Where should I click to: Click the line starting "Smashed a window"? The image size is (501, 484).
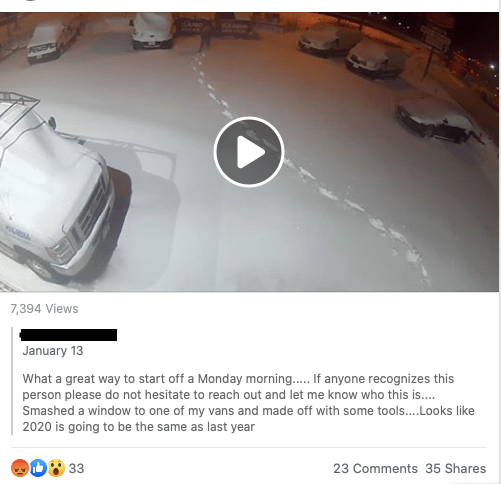(248, 411)
